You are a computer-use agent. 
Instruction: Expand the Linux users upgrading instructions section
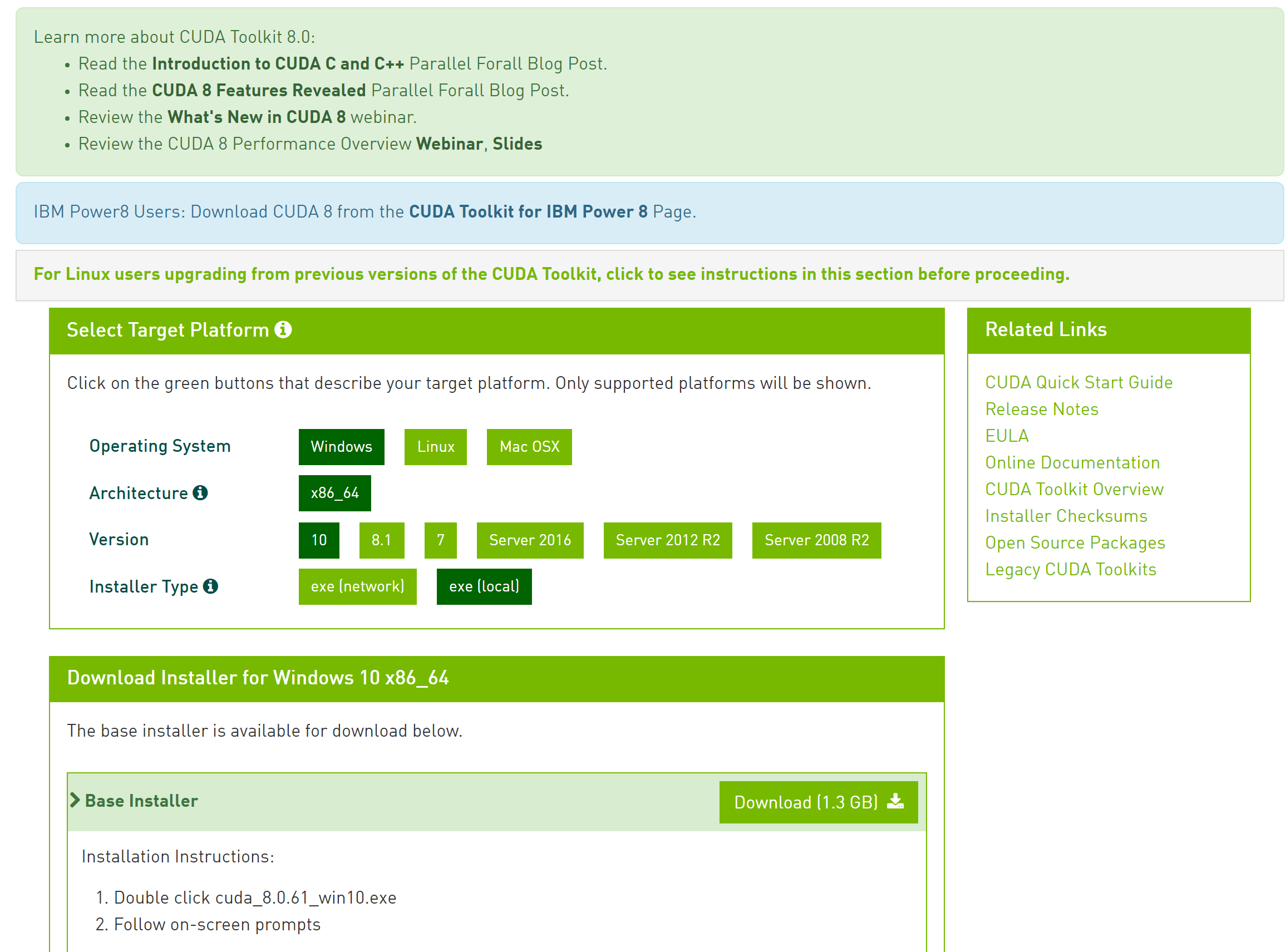point(551,274)
